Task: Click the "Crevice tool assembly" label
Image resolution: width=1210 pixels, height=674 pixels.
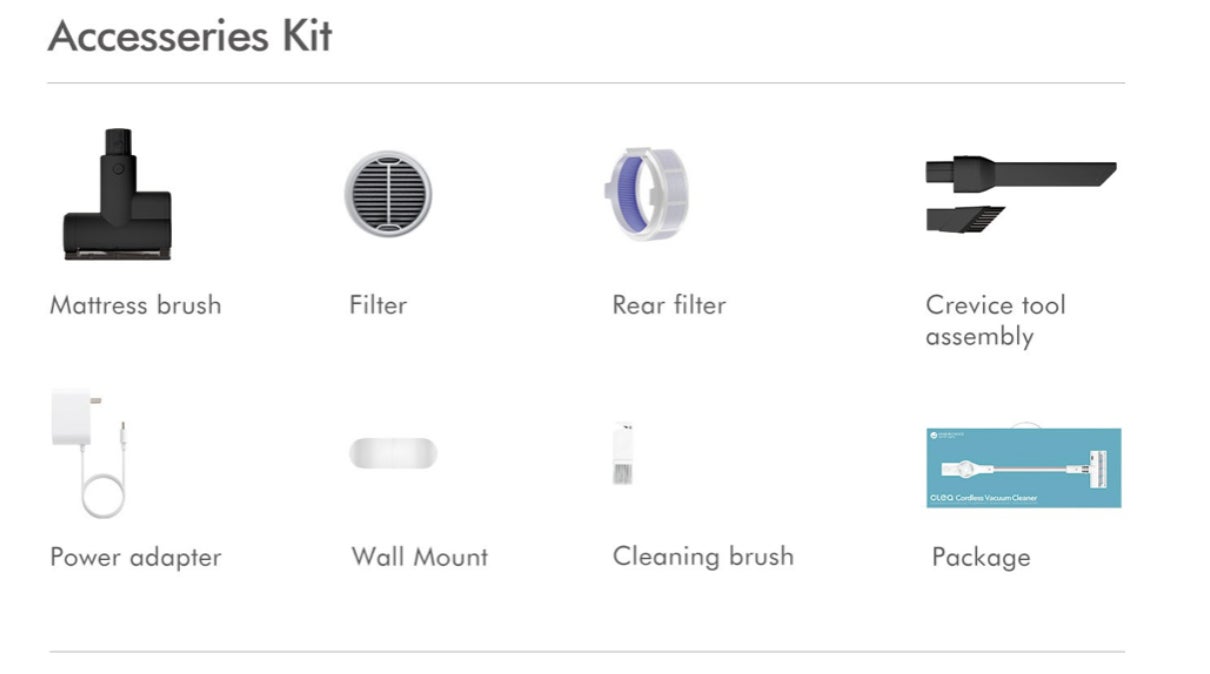Action: [995, 320]
